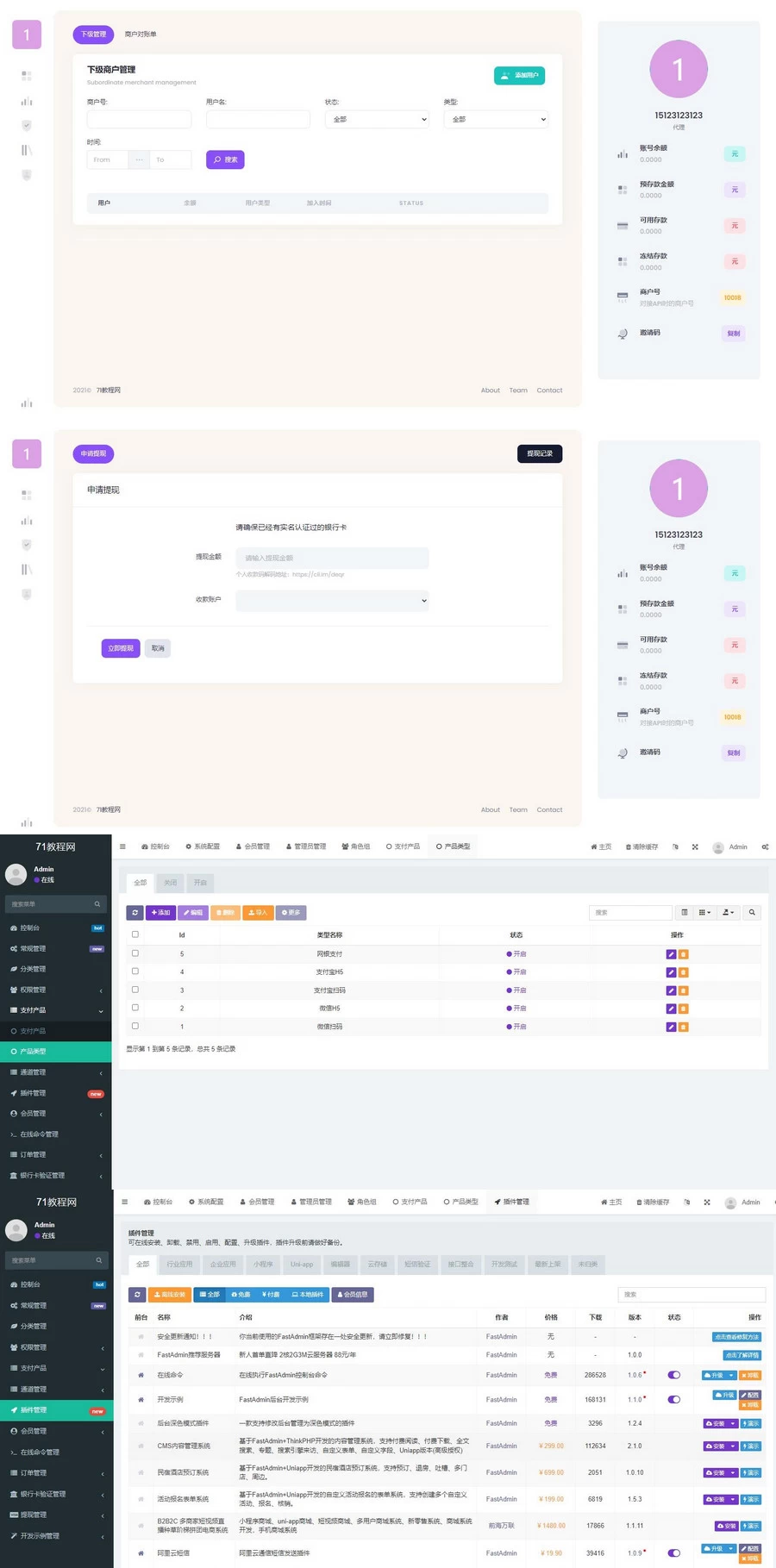This screenshot has width=776, height=1568.
Task: Click the 添加用户 button
Action: point(519,76)
